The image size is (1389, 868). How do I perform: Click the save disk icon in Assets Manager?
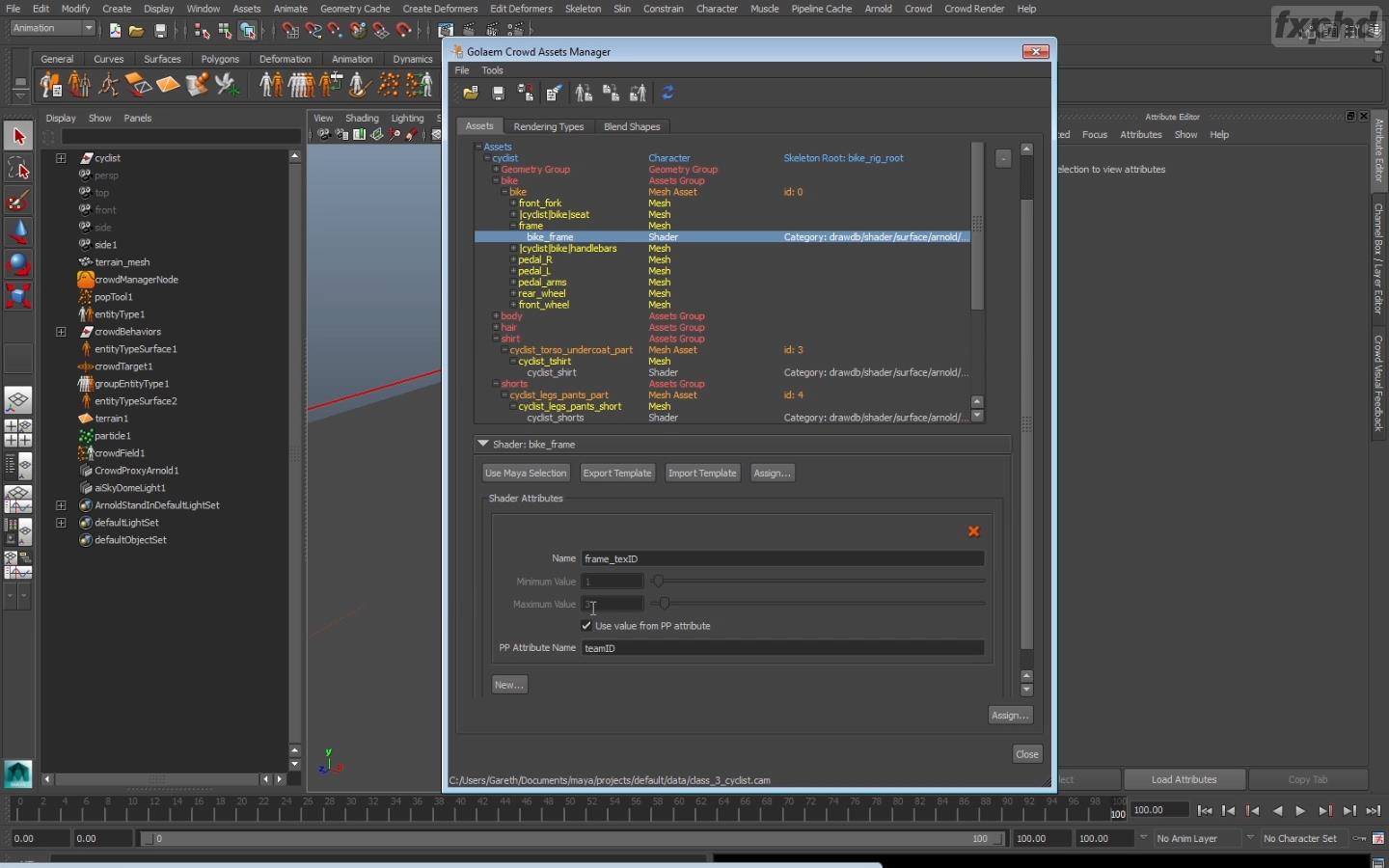(x=499, y=94)
